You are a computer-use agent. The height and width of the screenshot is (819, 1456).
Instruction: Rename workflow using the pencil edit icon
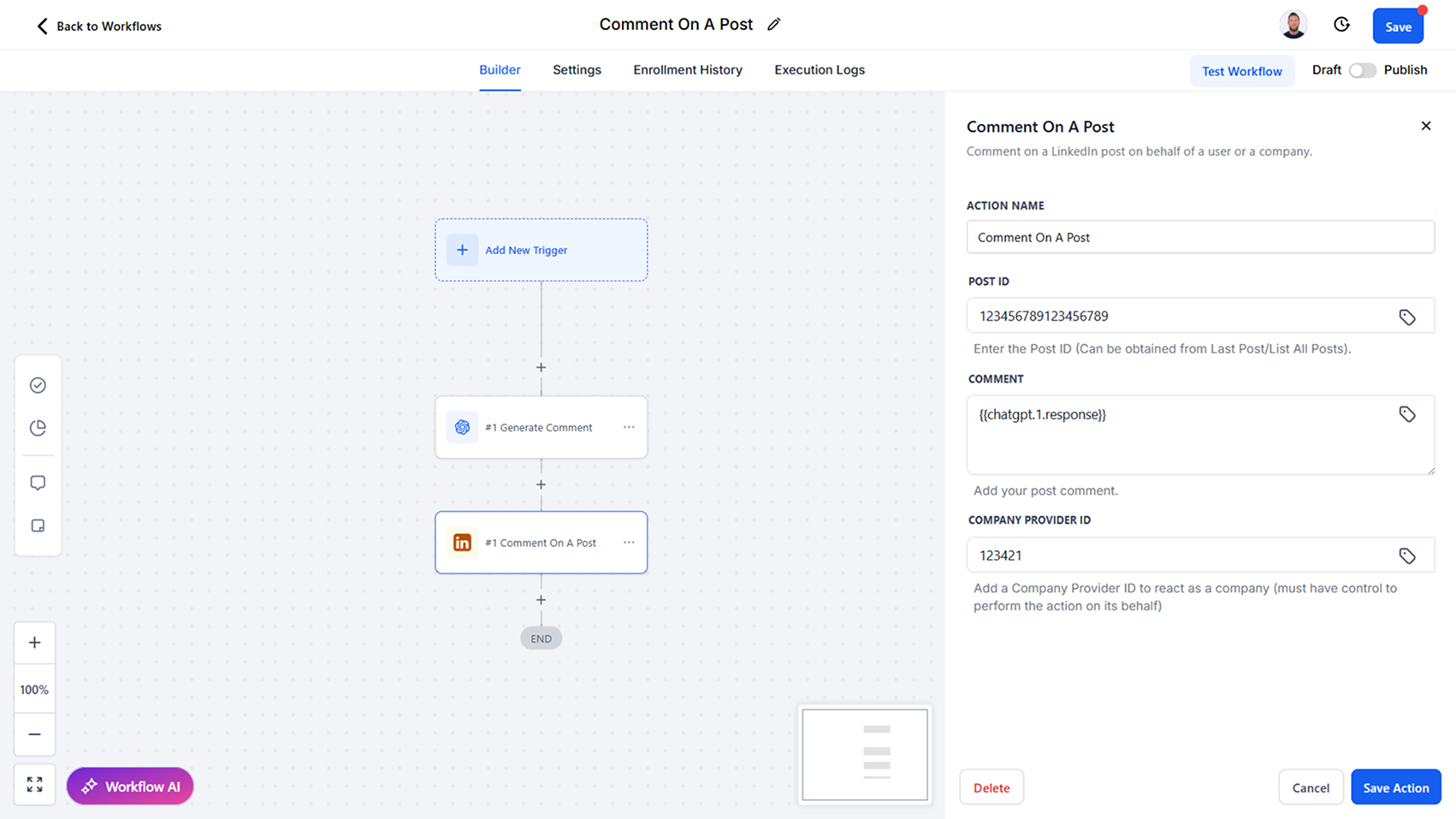point(773,24)
